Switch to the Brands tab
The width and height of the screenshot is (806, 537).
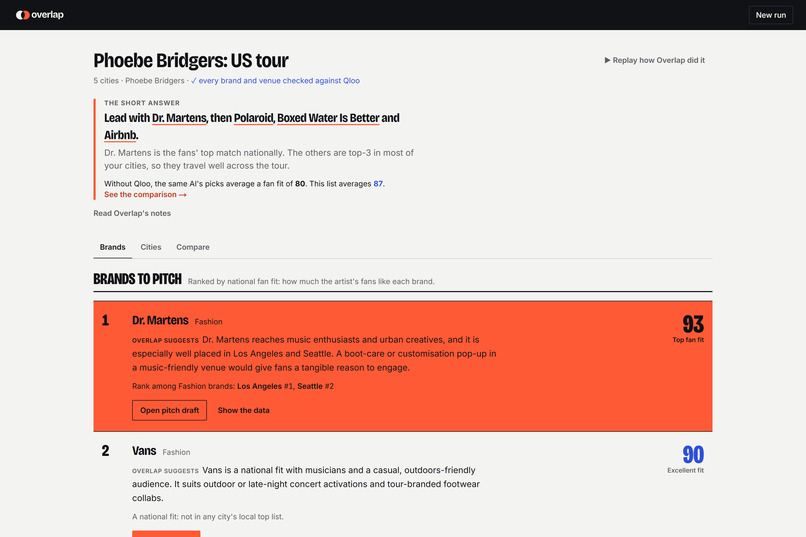pos(113,247)
